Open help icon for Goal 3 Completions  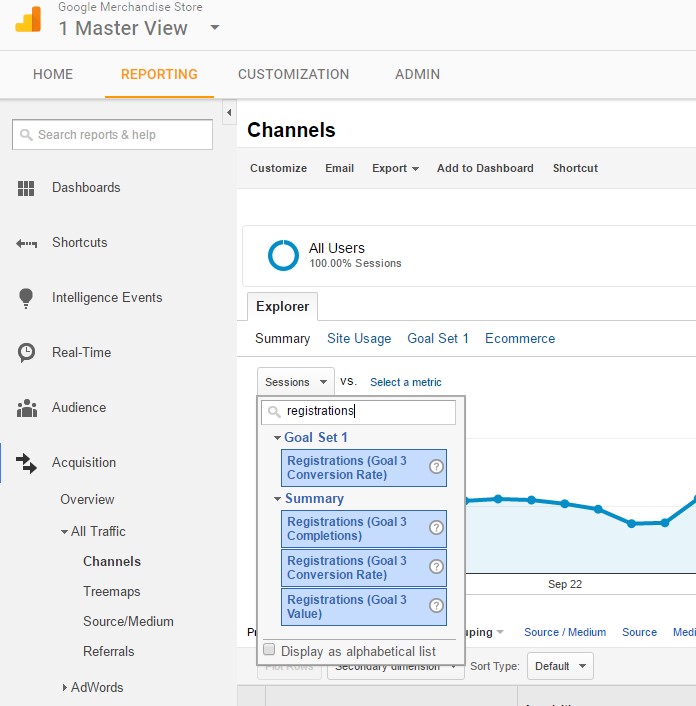pyautogui.click(x=436, y=527)
